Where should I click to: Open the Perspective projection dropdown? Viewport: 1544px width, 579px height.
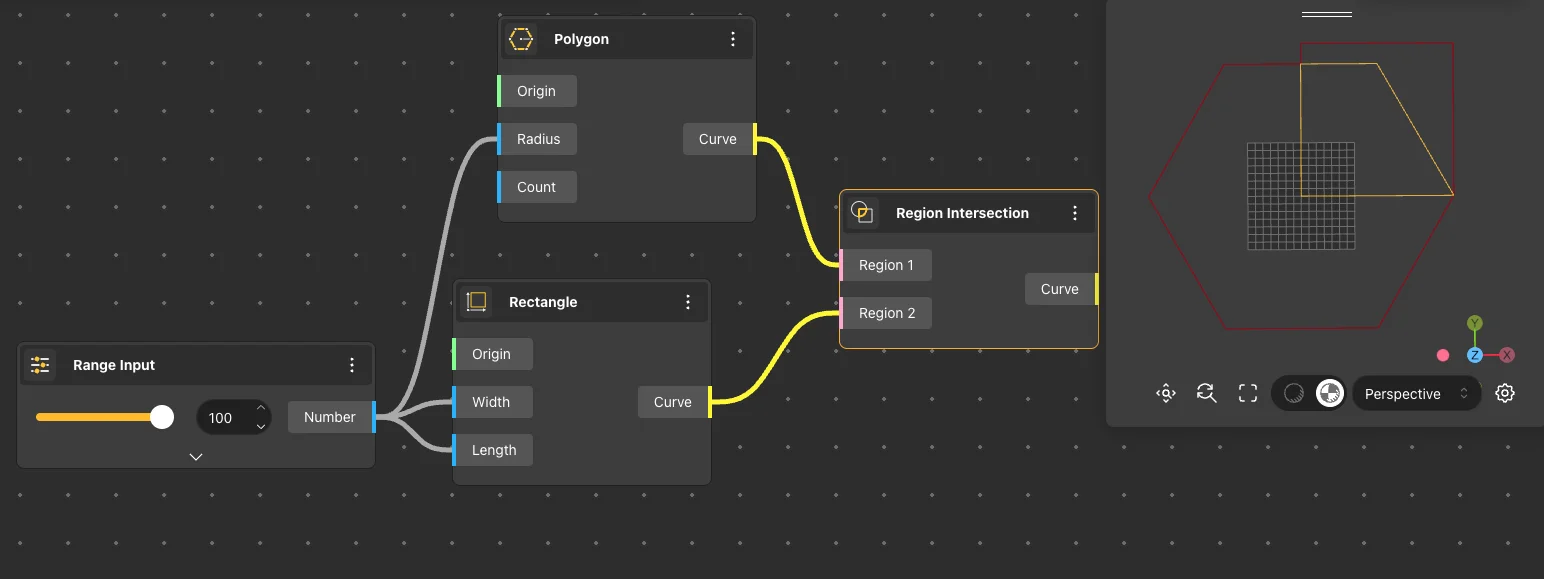tap(1416, 394)
